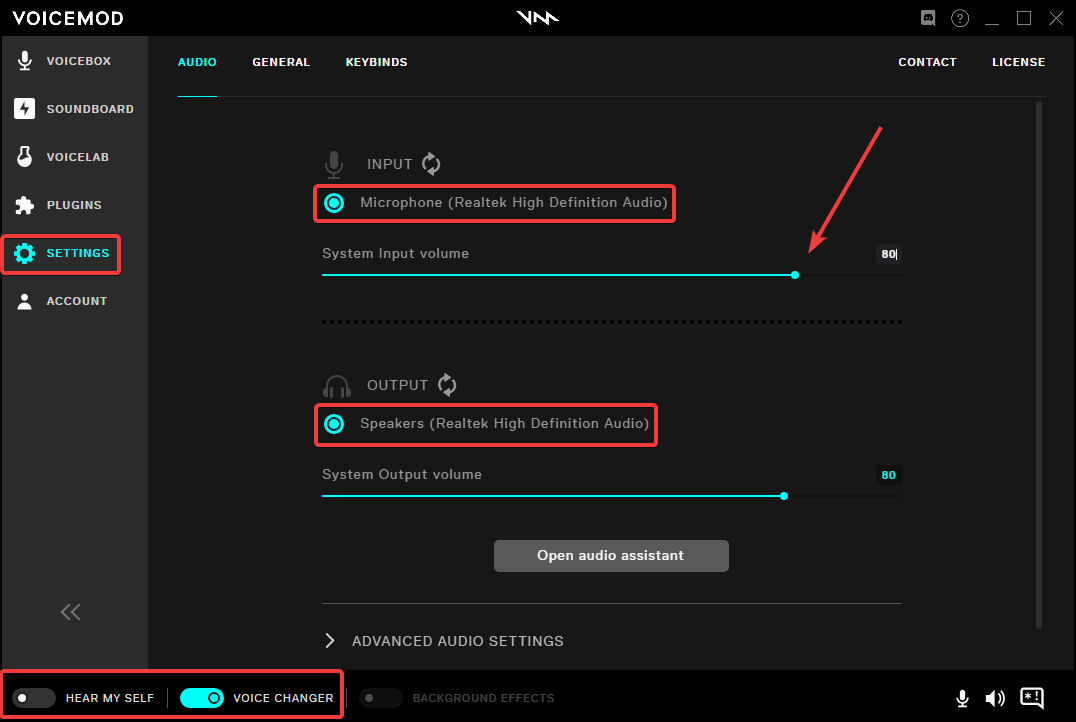Open the Plugins section
This screenshot has width=1076, height=722.
74,205
